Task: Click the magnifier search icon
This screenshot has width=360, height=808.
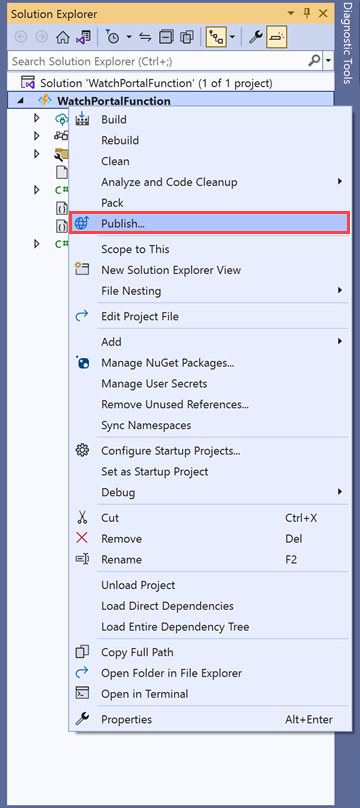Action: [x=314, y=61]
